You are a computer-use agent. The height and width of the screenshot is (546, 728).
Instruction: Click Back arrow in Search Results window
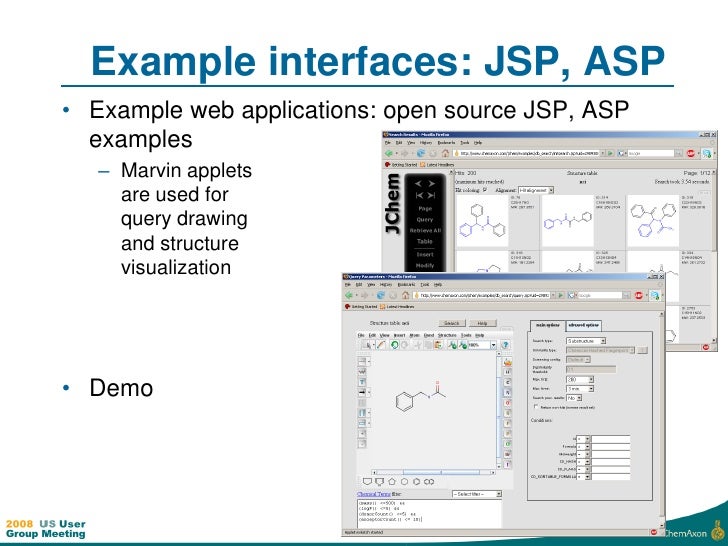[x=389, y=153]
